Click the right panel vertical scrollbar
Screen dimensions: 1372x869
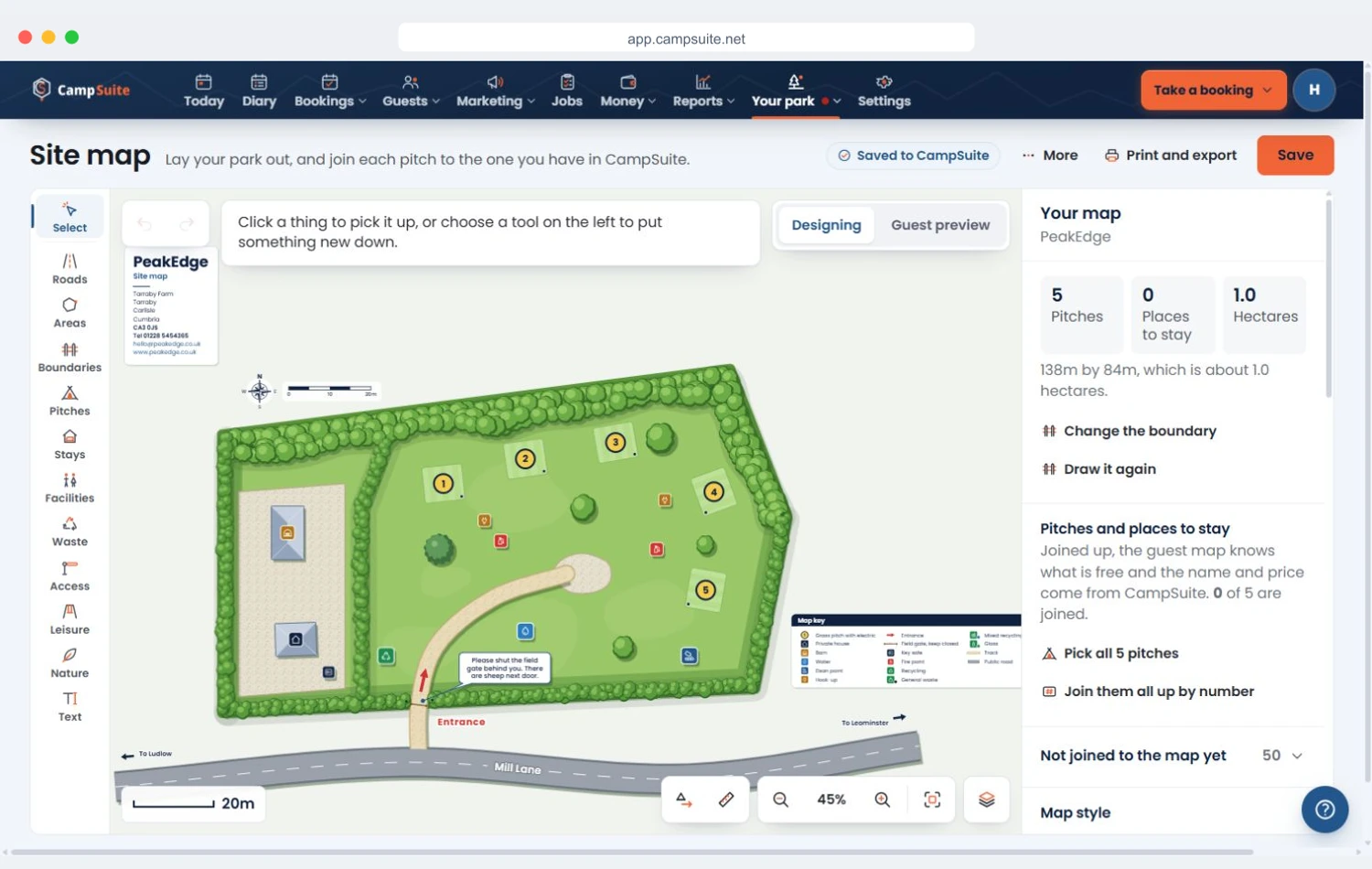click(1328, 297)
